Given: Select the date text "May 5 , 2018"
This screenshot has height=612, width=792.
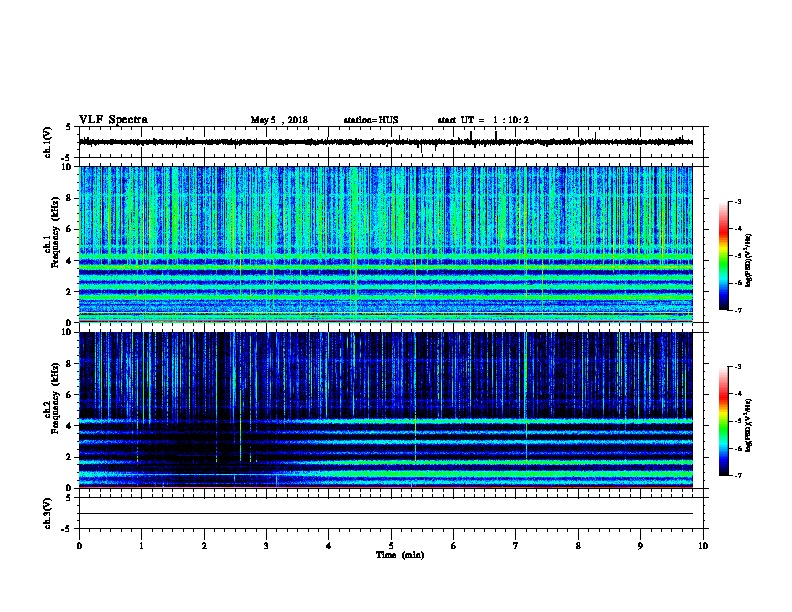Looking at the screenshot, I should point(279,120).
